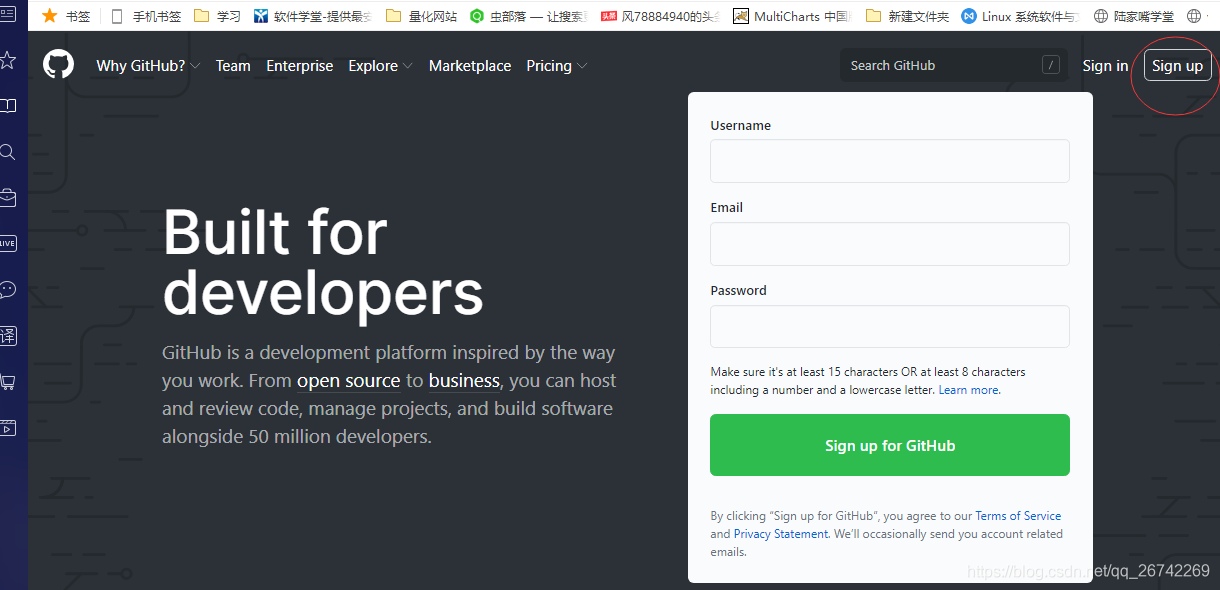Open the 新建文件夹 bookmark folder
This screenshot has width=1220, height=590.
click(x=907, y=16)
